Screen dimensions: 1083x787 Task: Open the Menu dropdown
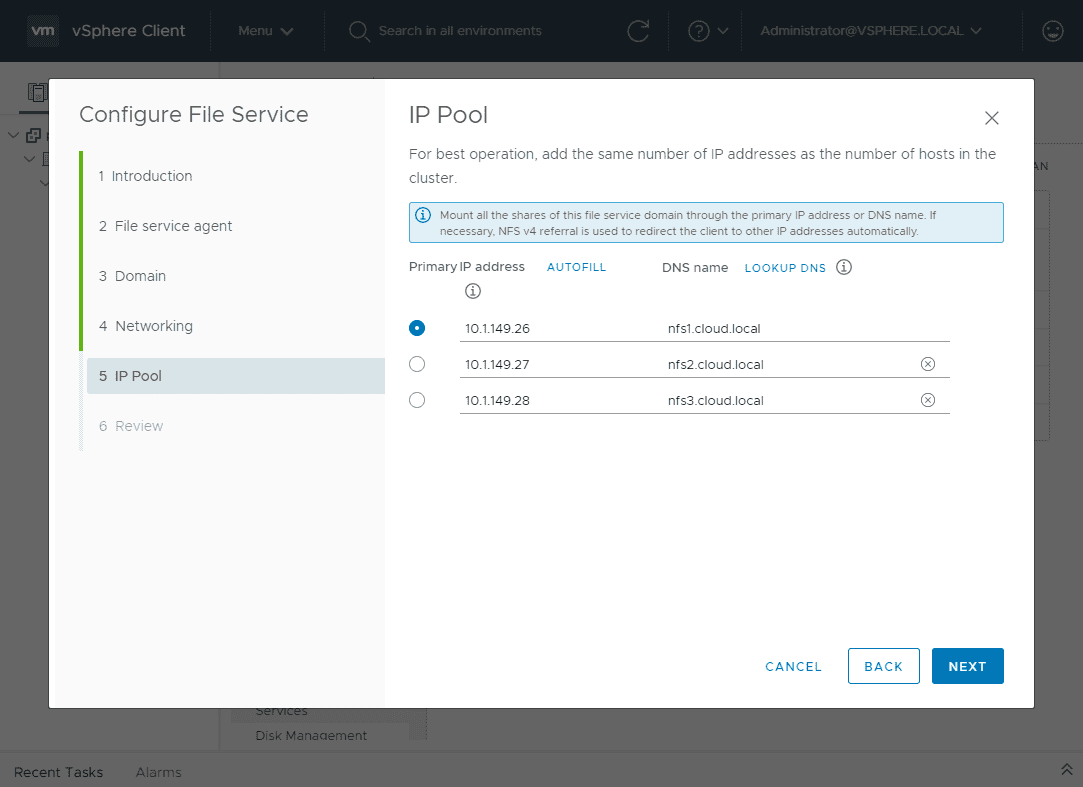tap(264, 31)
